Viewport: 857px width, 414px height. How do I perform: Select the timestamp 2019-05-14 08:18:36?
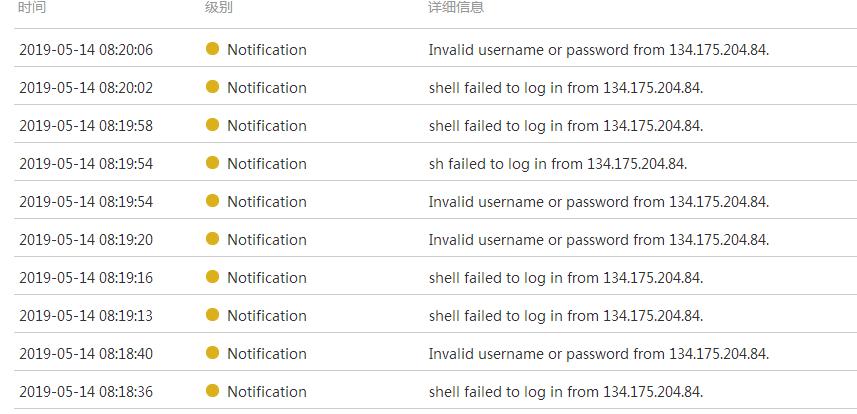click(86, 392)
